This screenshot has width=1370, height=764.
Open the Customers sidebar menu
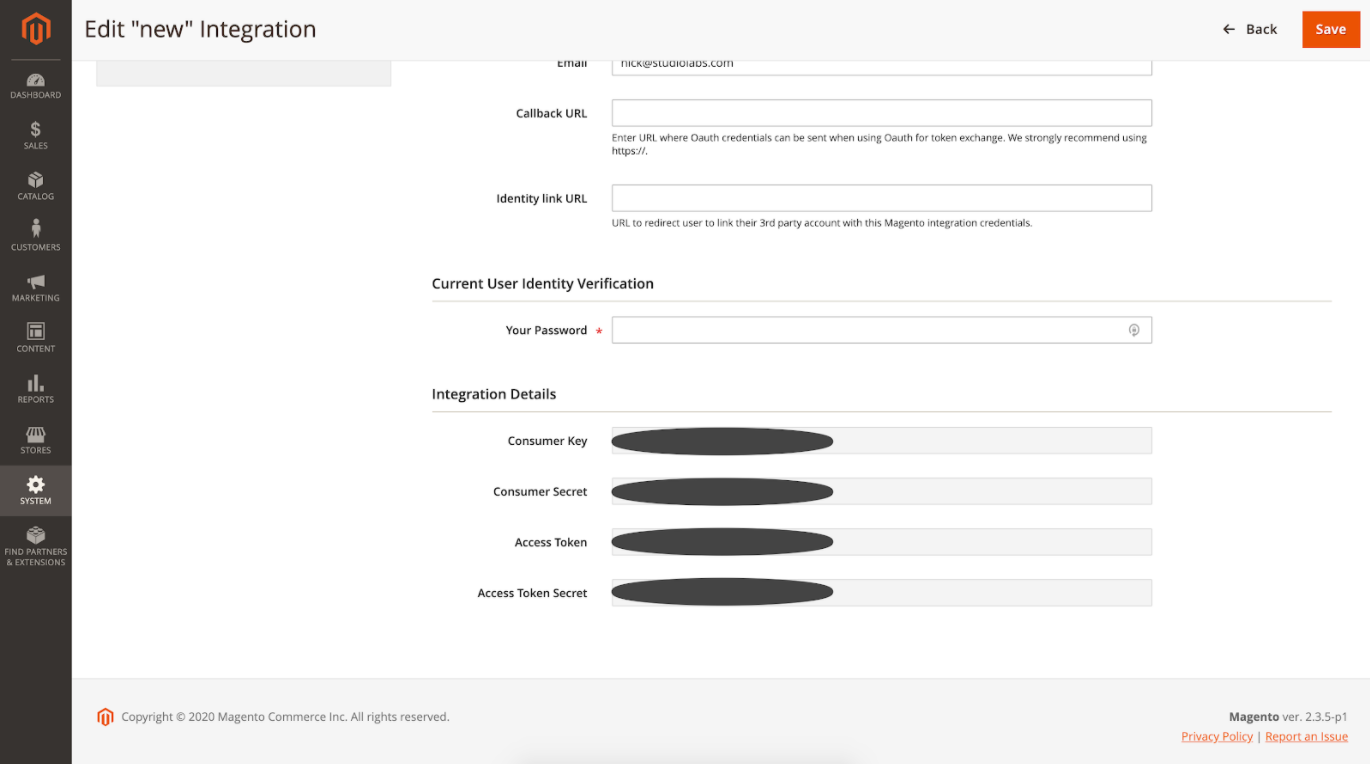click(x=36, y=237)
